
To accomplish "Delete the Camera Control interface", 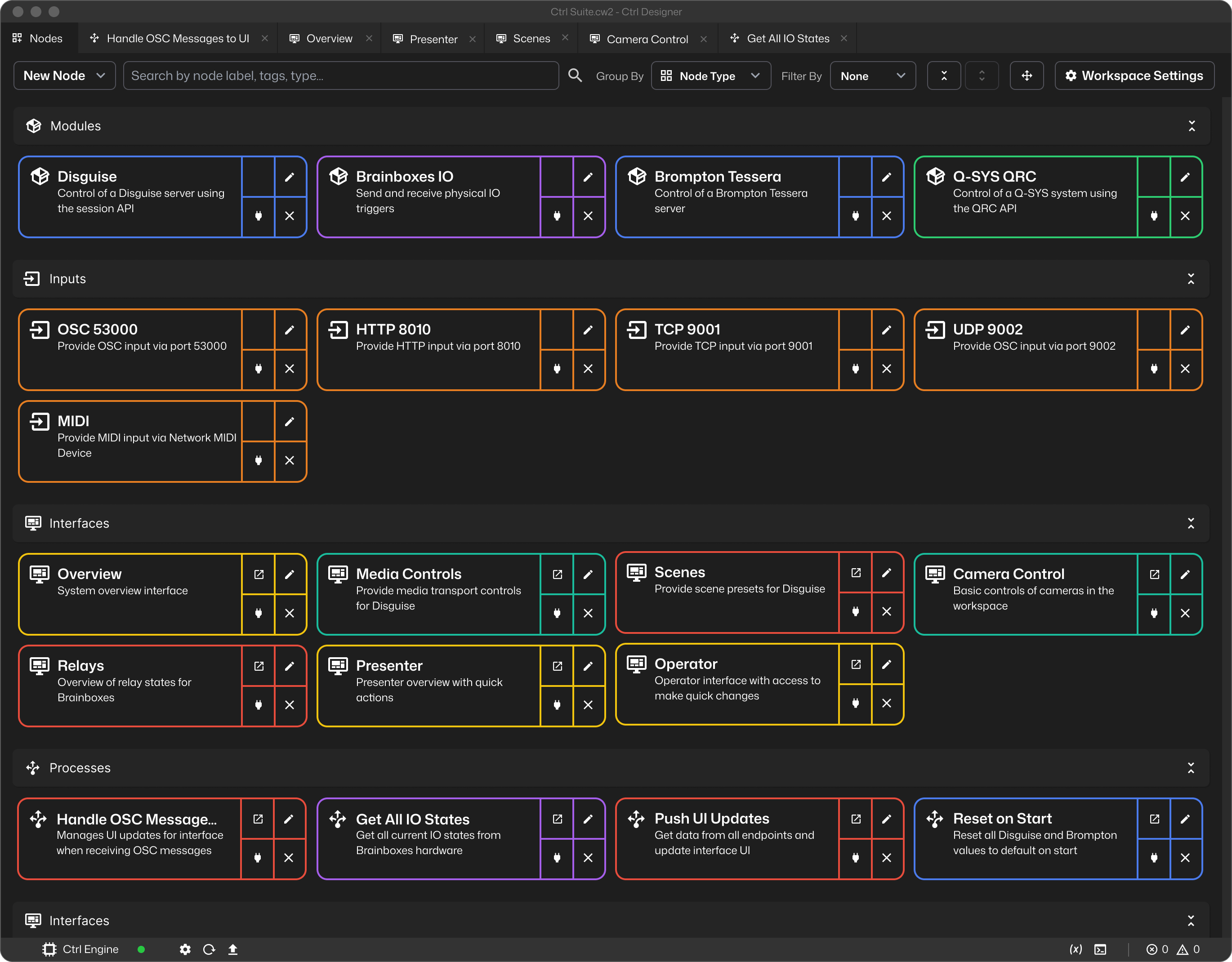I will point(1185,614).
